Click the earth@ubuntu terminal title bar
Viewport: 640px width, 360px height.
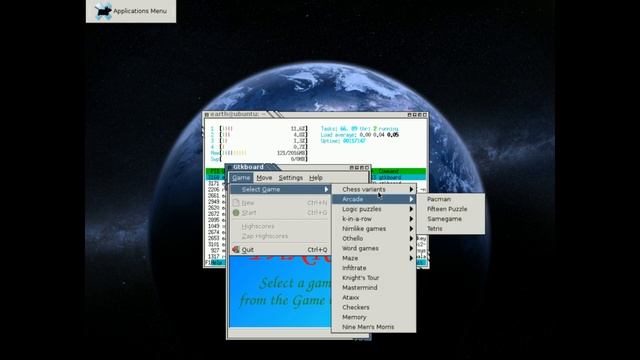coord(316,115)
